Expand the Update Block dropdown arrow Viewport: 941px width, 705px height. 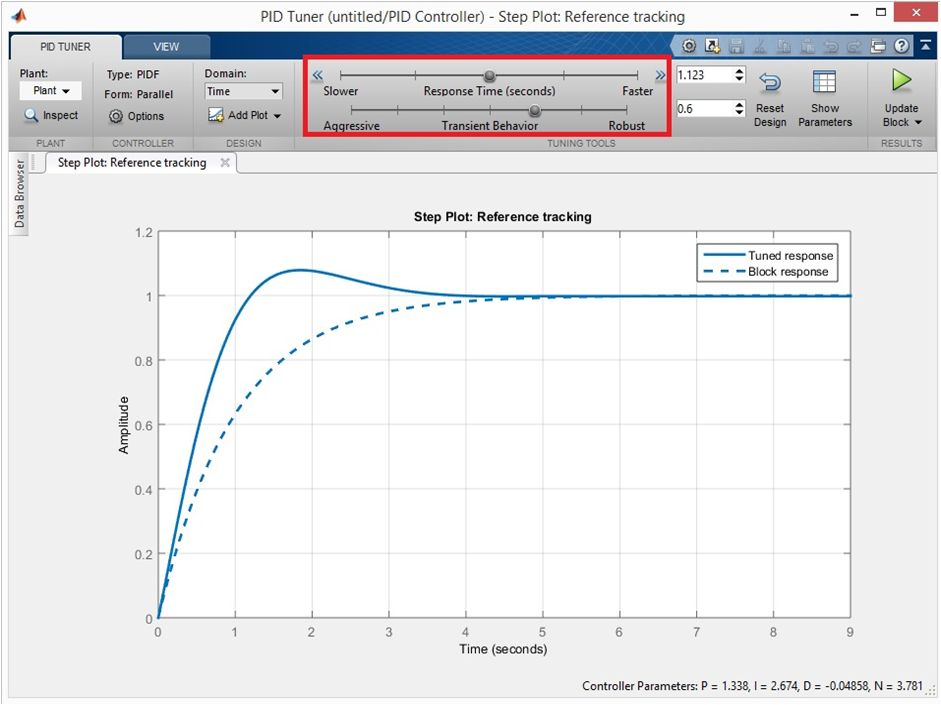[x=918, y=122]
